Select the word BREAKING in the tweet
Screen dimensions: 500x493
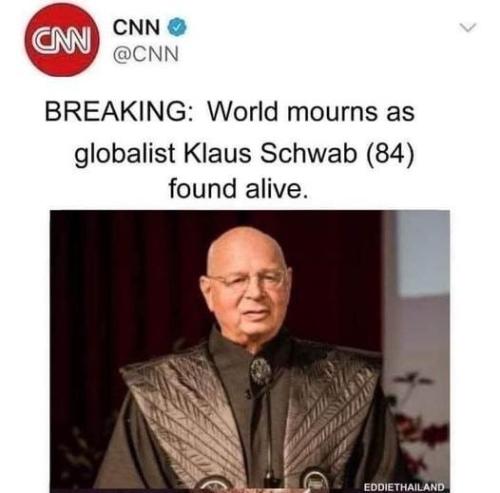(x=118, y=112)
